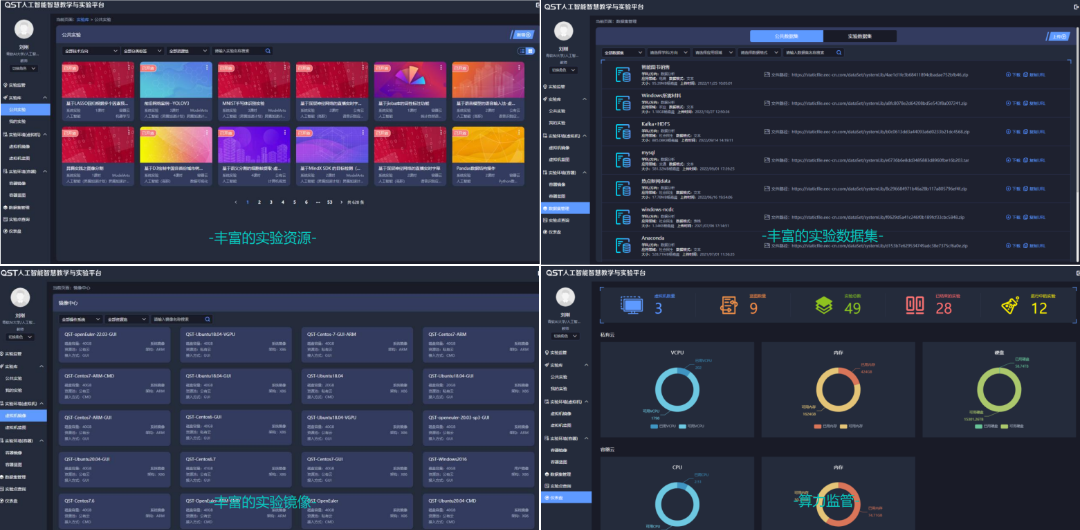1080x530 pixels.
Task: Open second filter dropdown in 镜像中心 panel
Action: [126, 319]
